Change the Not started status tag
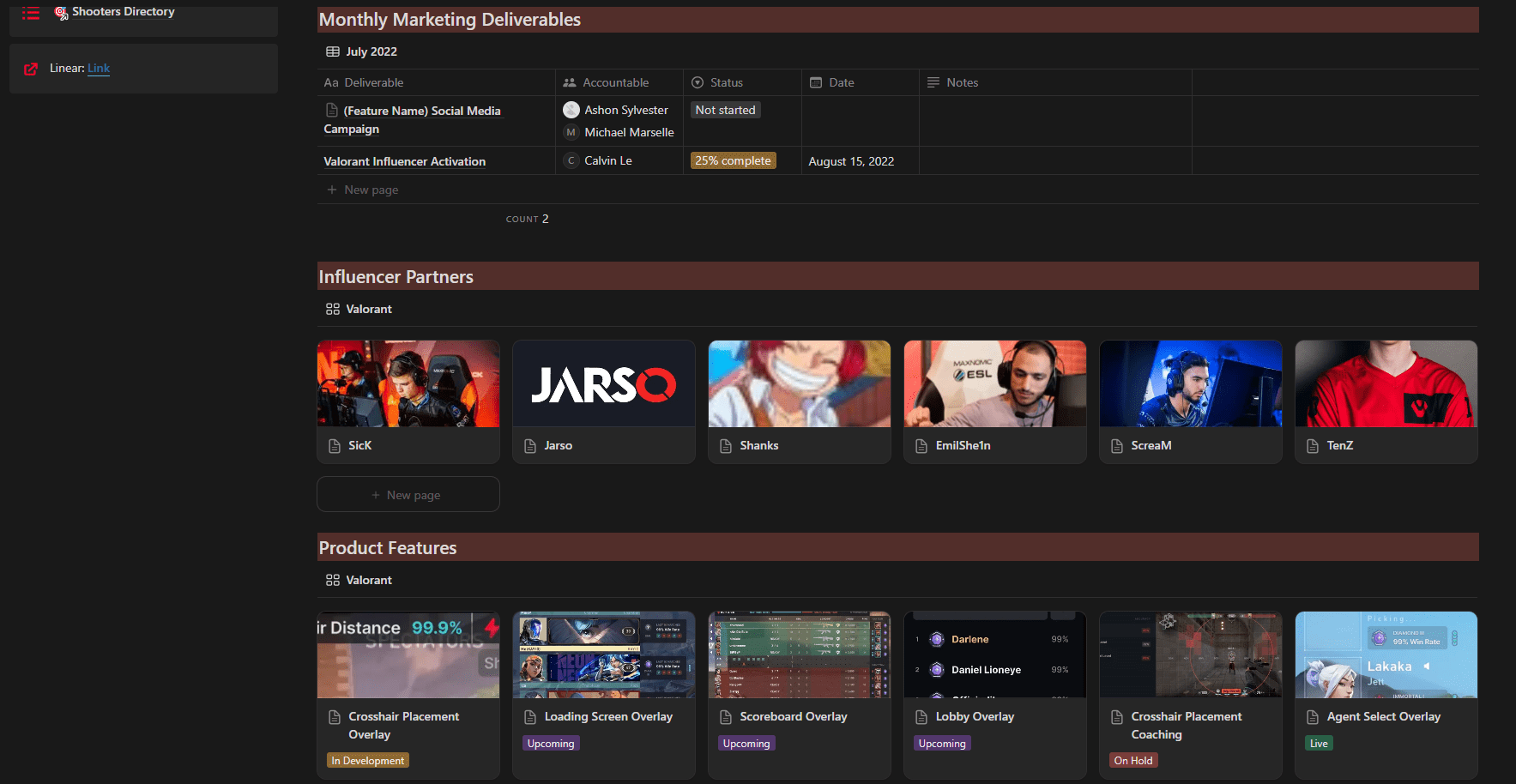This screenshot has height=784, width=1516. tap(726, 110)
